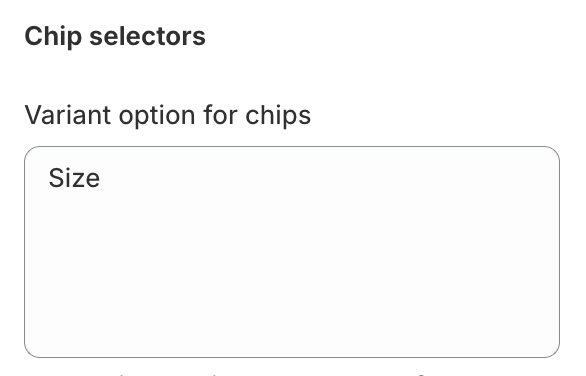This screenshot has width=586, height=376.
Task: Click the word Size in the text area
Action: tap(74, 178)
